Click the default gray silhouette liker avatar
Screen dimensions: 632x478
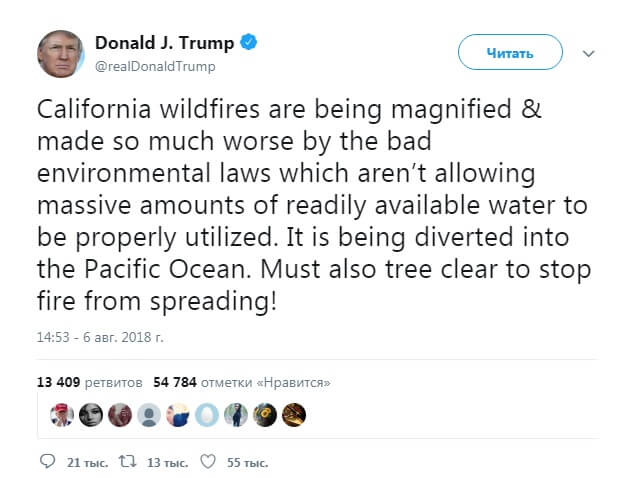(x=148, y=415)
